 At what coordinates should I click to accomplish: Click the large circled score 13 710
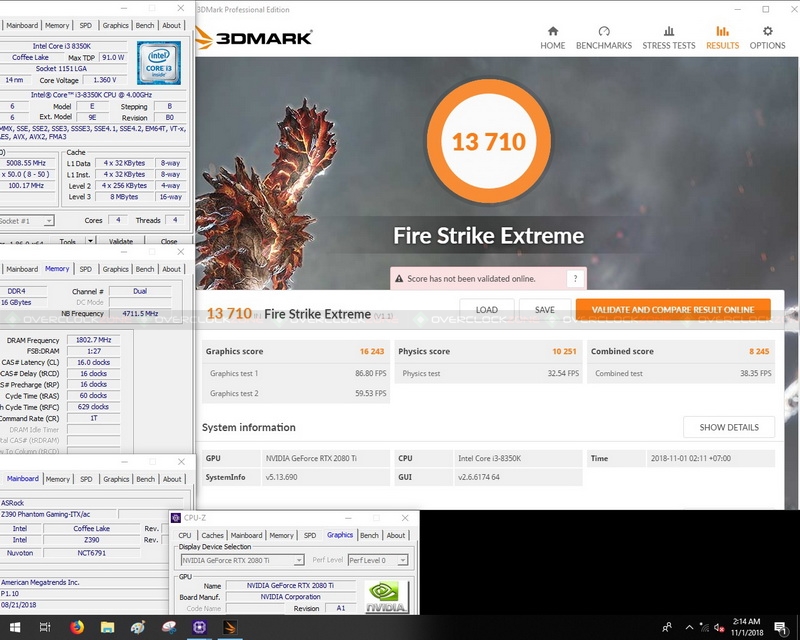(x=489, y=141)
